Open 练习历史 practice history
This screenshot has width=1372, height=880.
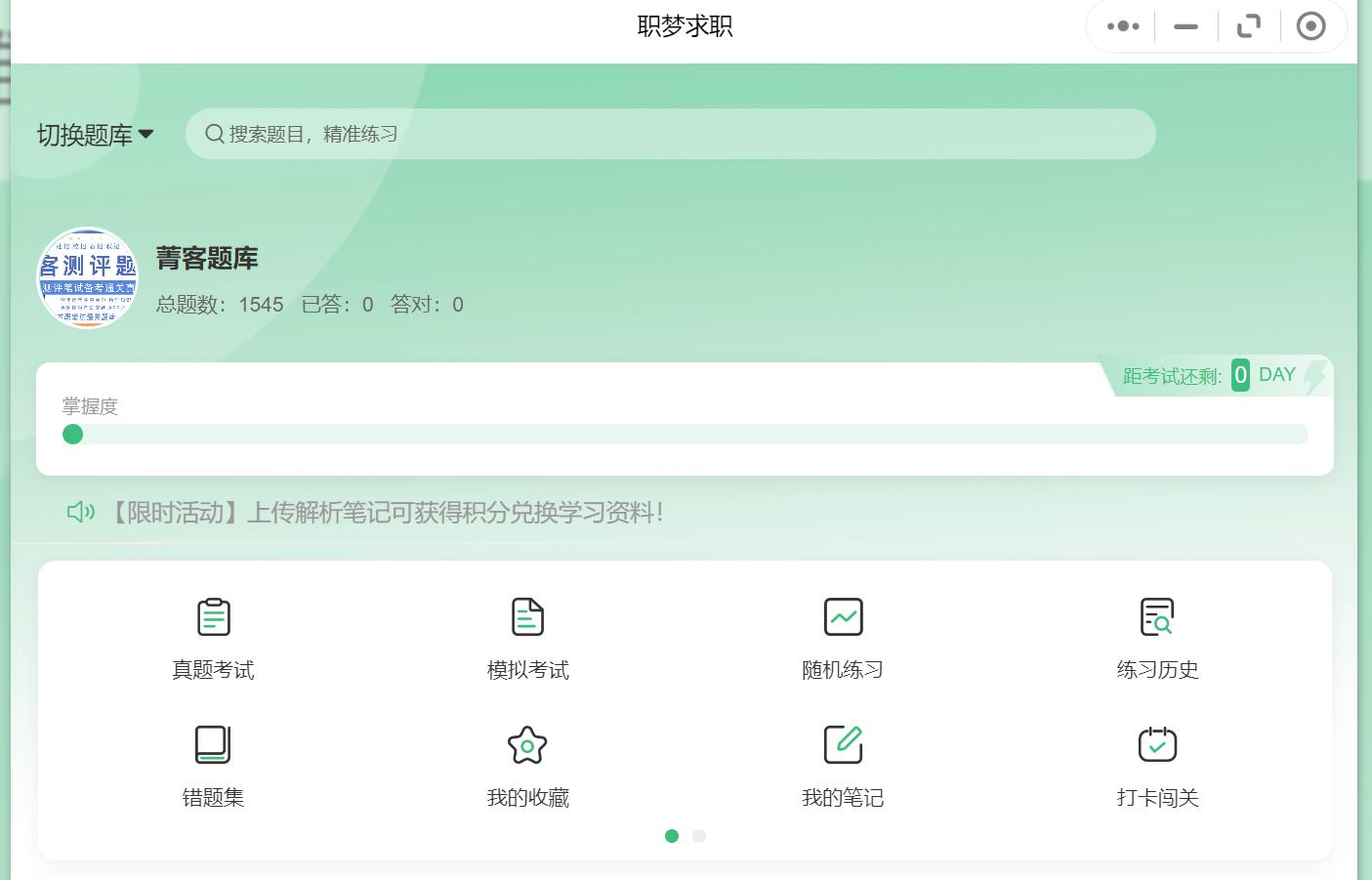pos(1157,635)
